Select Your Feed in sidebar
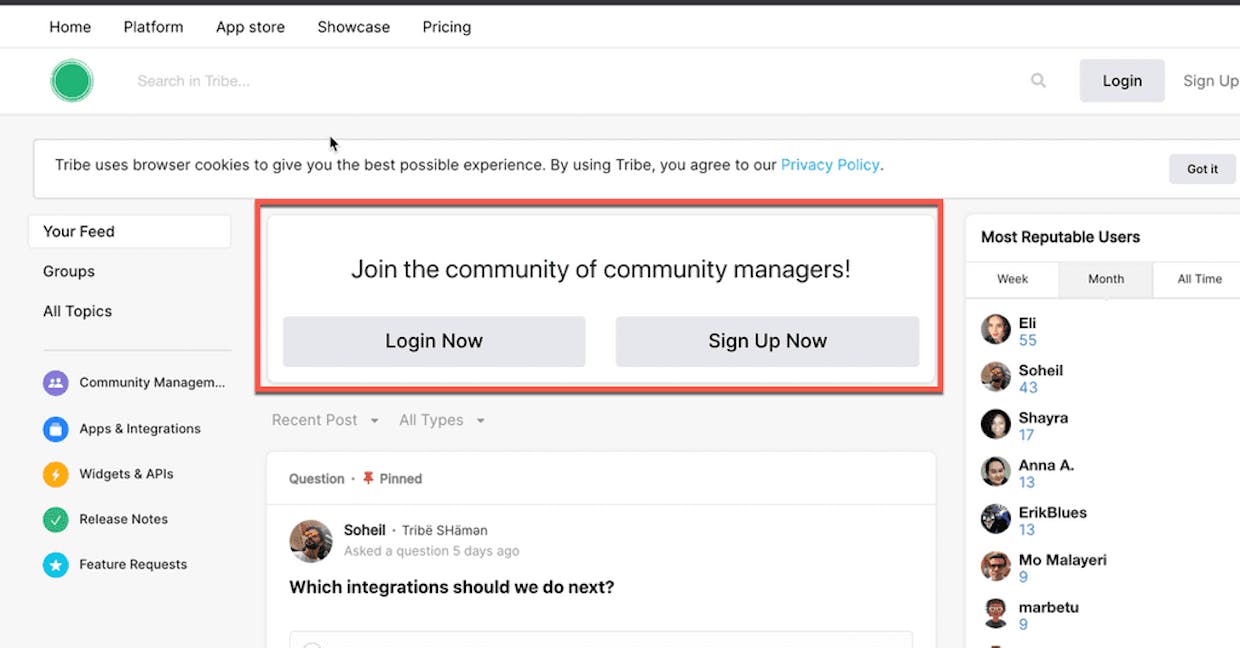The width and height of the screenshot is (1240, 648). click(x=130, y=231)
